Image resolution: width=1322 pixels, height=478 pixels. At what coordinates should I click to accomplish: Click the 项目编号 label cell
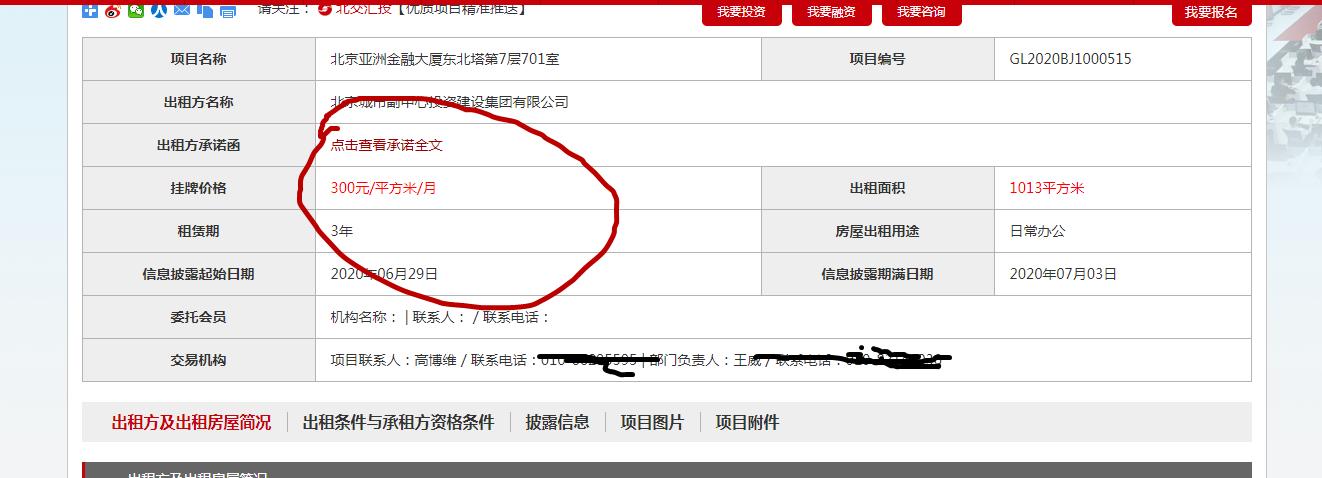[x=878, y=59]
